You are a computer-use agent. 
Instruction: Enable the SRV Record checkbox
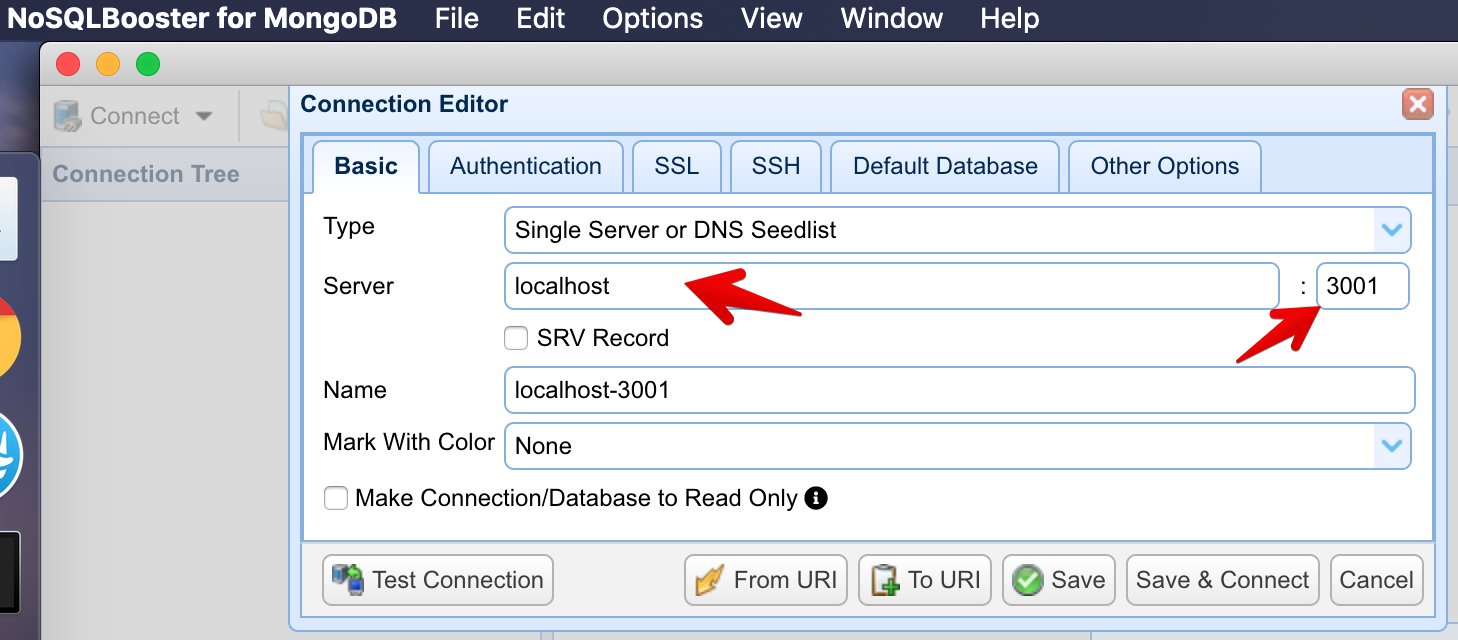[x=516, y=338]
